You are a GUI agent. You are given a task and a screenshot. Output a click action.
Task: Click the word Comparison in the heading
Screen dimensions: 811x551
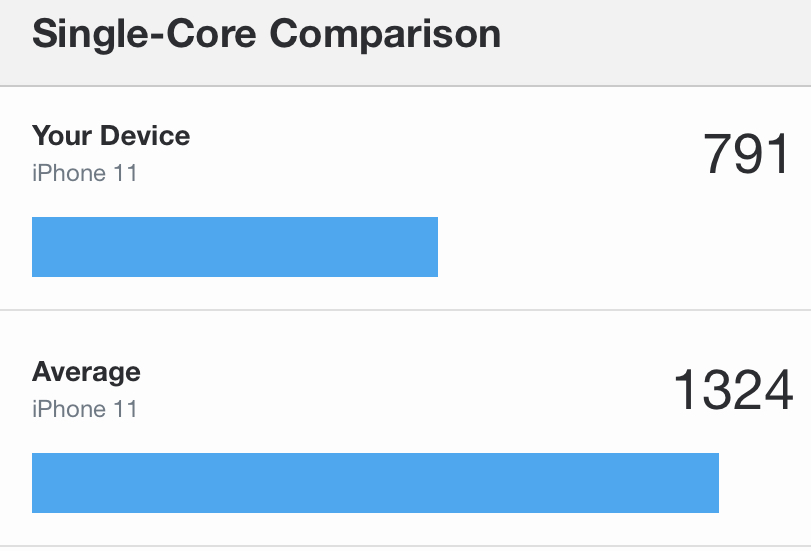point(385,34)
